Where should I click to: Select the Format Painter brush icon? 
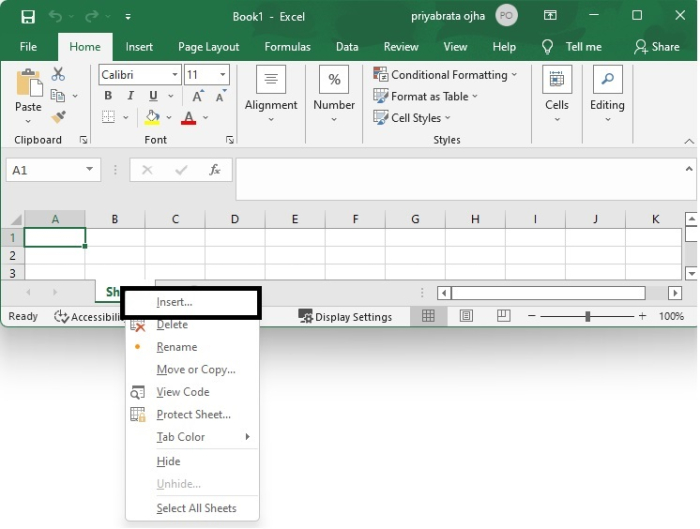click(x=58, y=117)
